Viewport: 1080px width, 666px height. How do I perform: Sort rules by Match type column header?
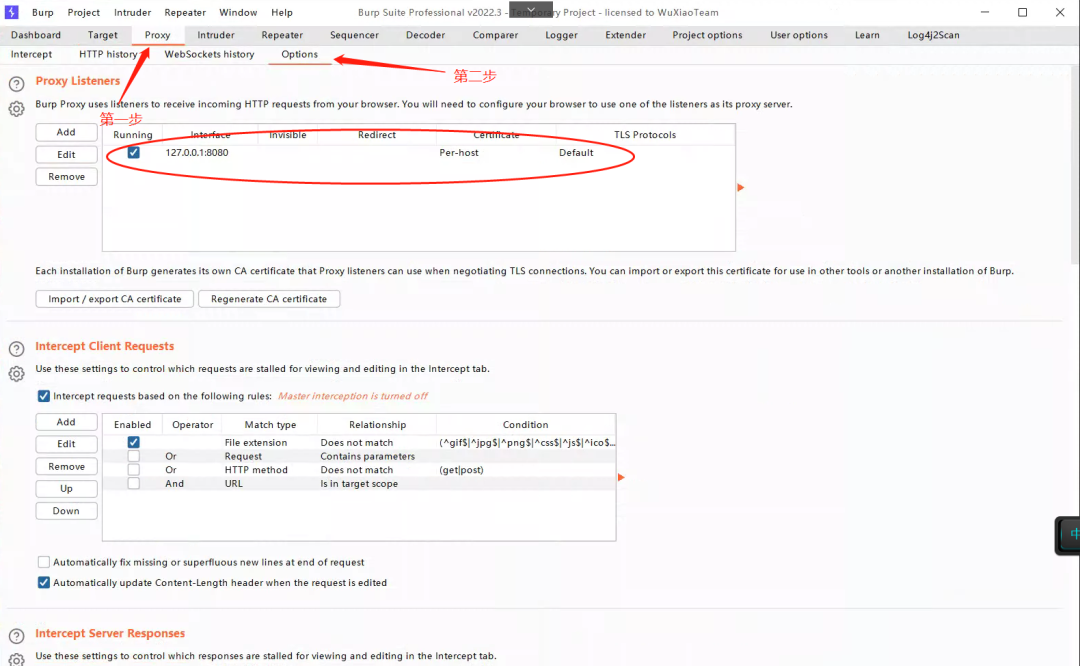coord(270,425)
